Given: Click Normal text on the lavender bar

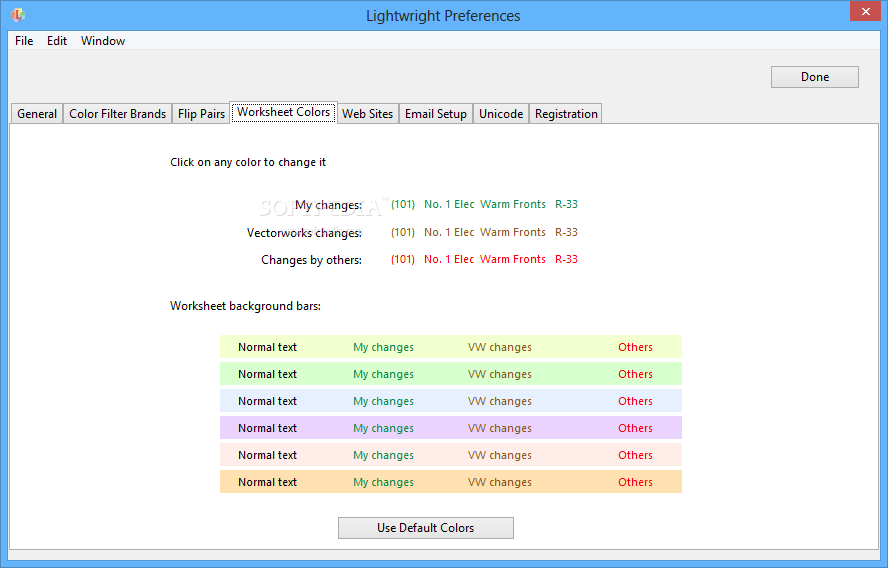Looking at the screenshot, I should point(267,428).
